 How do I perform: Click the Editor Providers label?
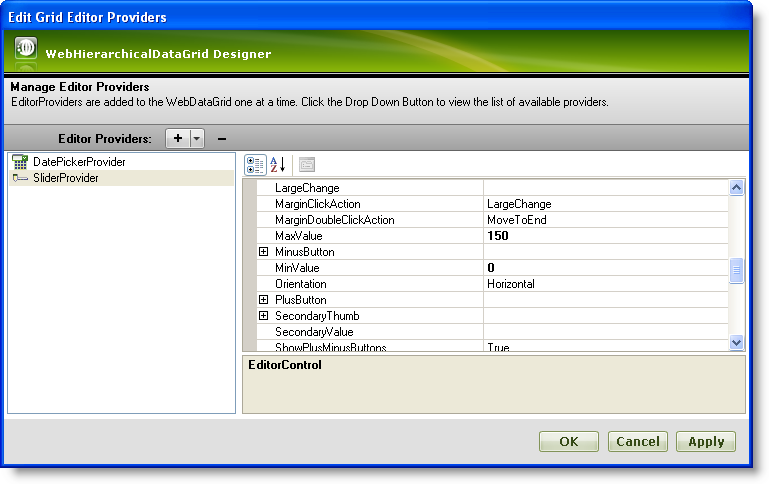(x=105, y=139)
